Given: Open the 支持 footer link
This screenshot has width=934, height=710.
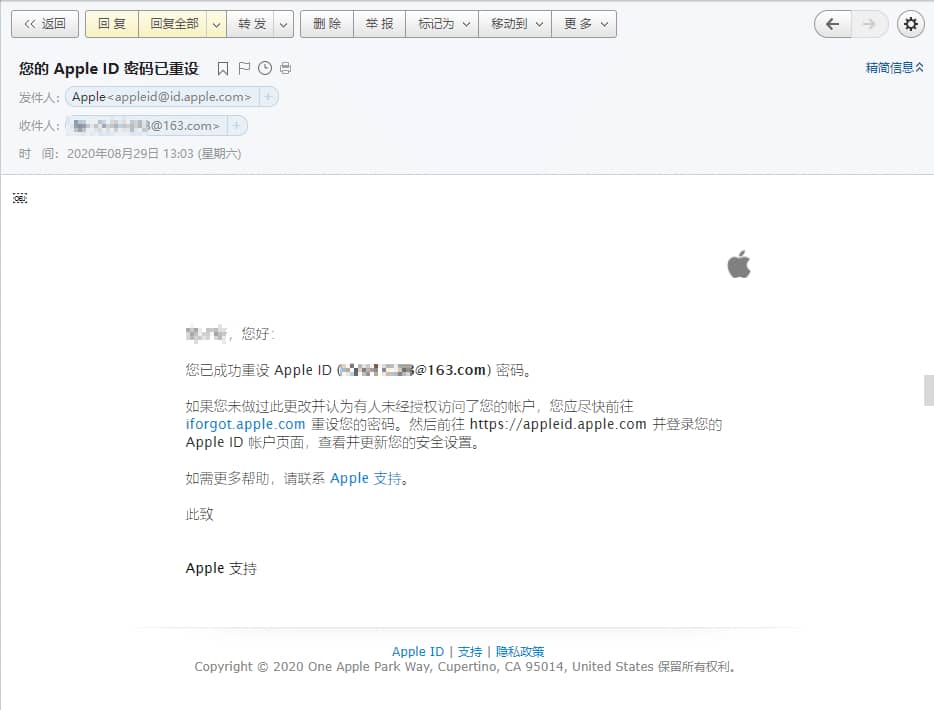Looking at the screenshot, I should 469,652.
